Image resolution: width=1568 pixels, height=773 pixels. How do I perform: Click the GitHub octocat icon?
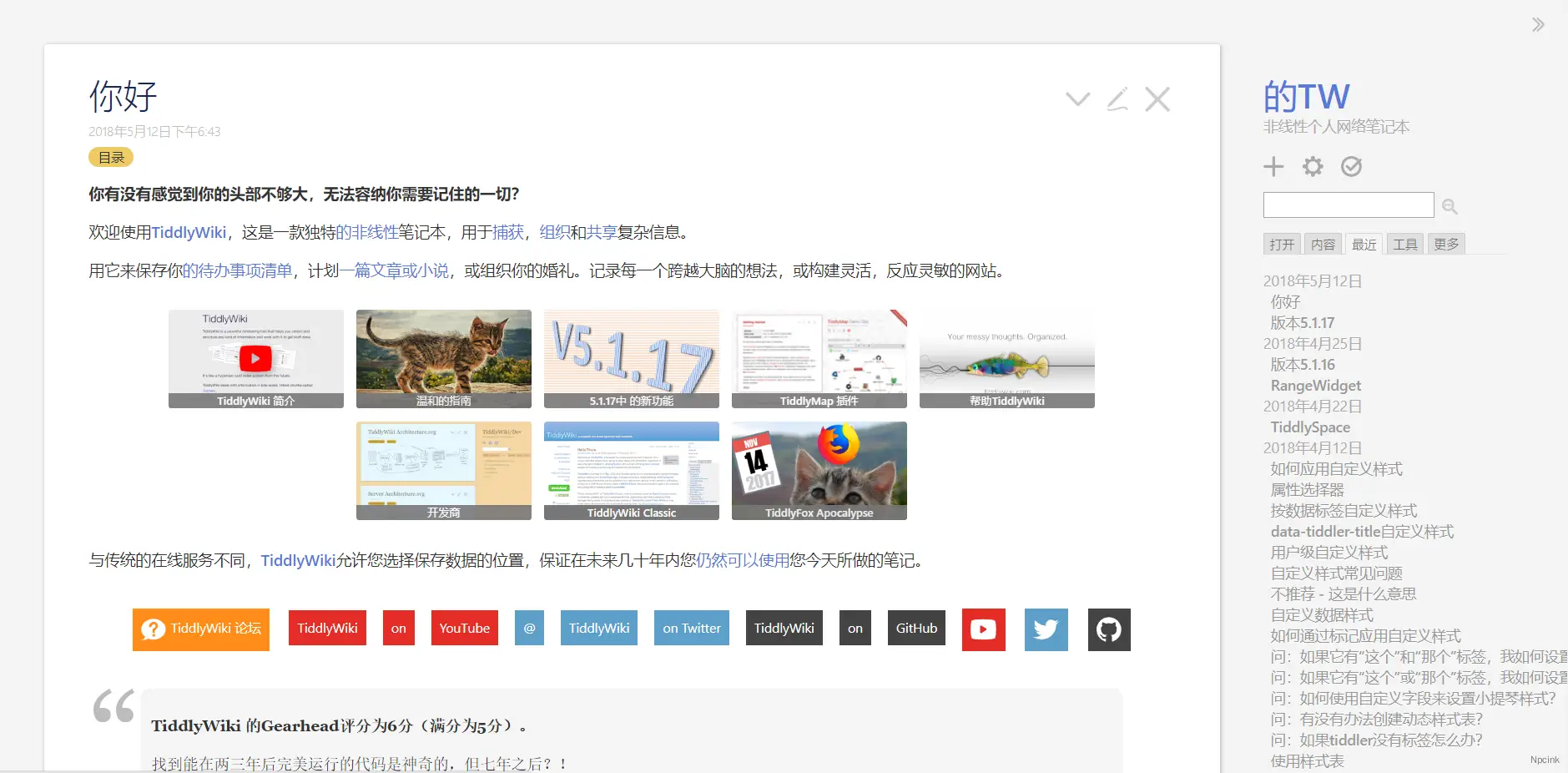click(1109, 629)
